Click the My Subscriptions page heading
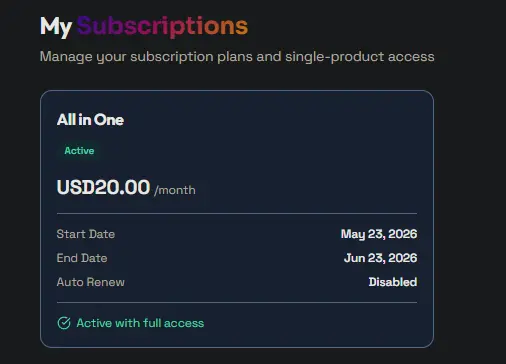Viewport: 506px width, 364px height. pos(144,26)
